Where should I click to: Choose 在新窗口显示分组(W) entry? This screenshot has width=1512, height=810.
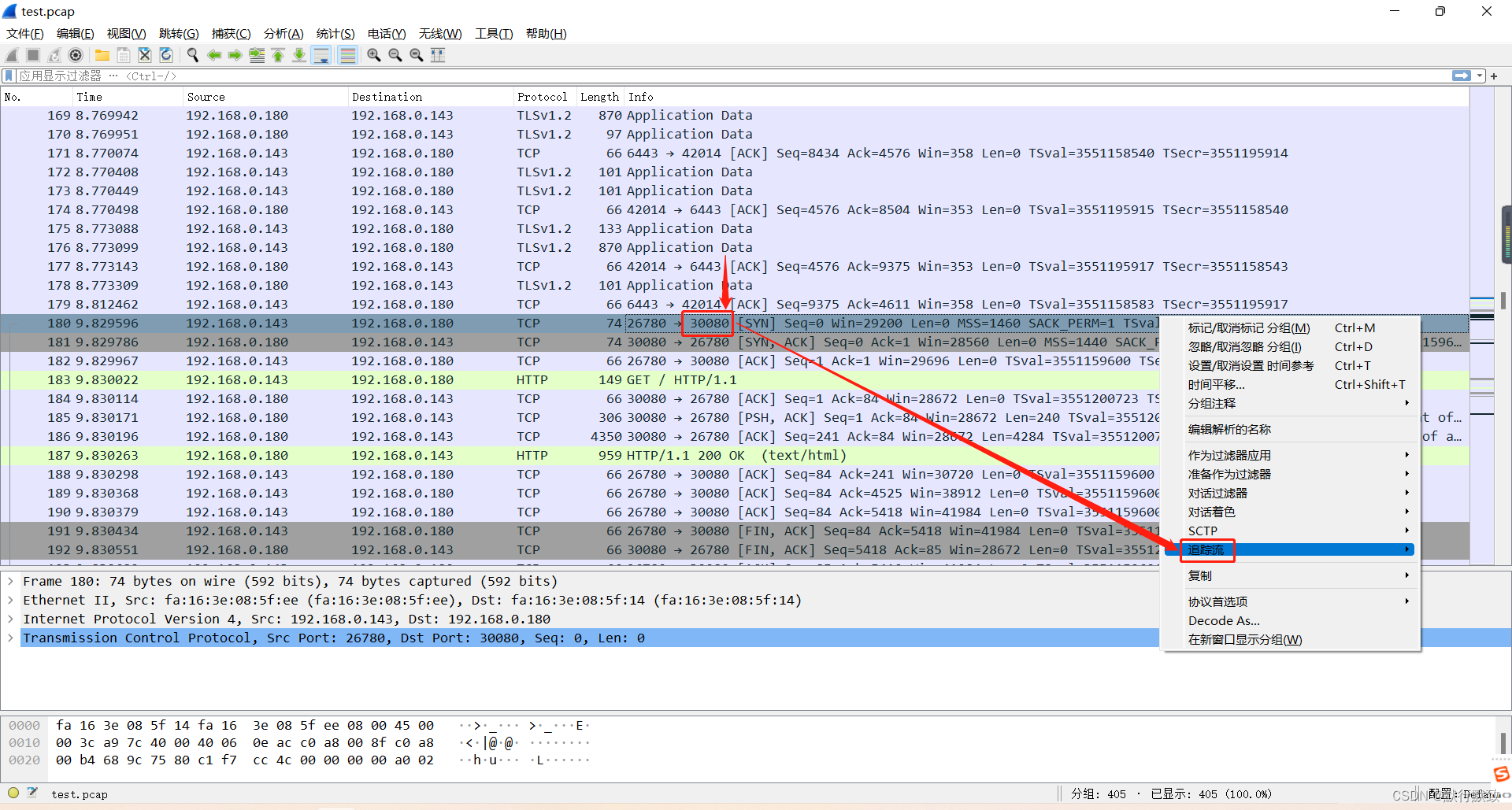coord(1291,640)
